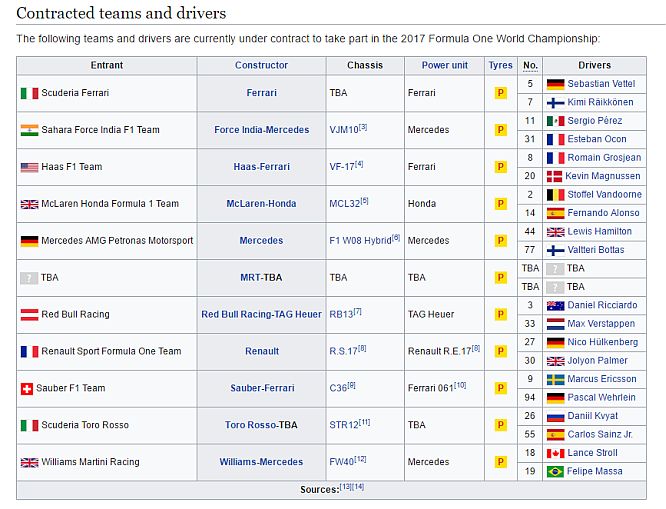This screenshot has width=666, height=509.
Task: Open the Power unit column header link
Action: click(444, 65)
